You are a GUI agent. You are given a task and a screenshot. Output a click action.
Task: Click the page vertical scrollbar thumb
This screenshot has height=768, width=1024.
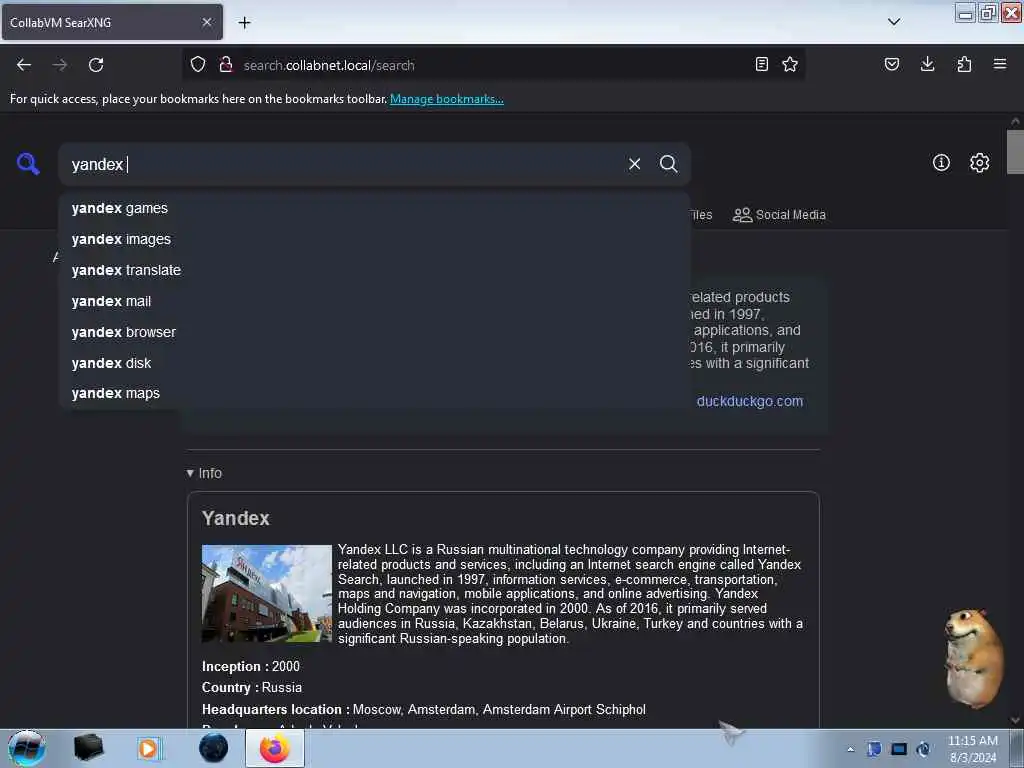(x=1015, y=152)
